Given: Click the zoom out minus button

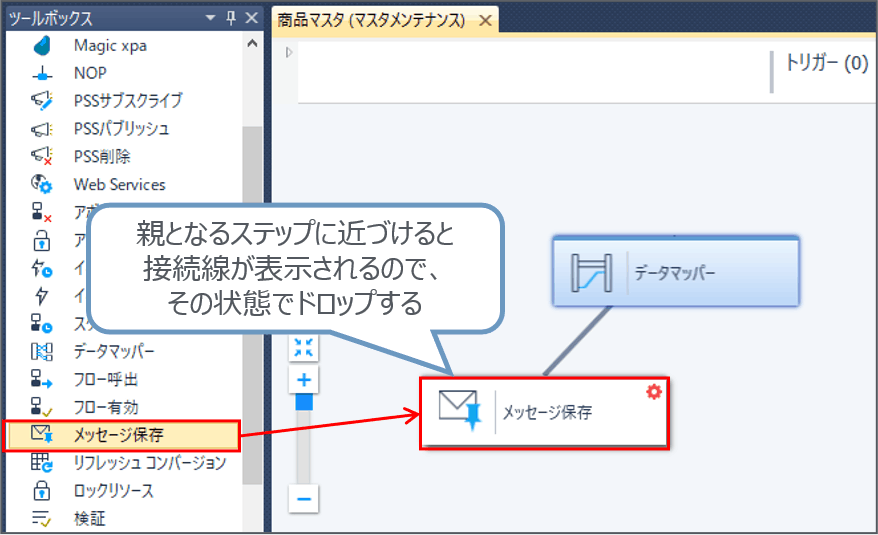Looking at the screenshot, I should [x=305, y=498].
